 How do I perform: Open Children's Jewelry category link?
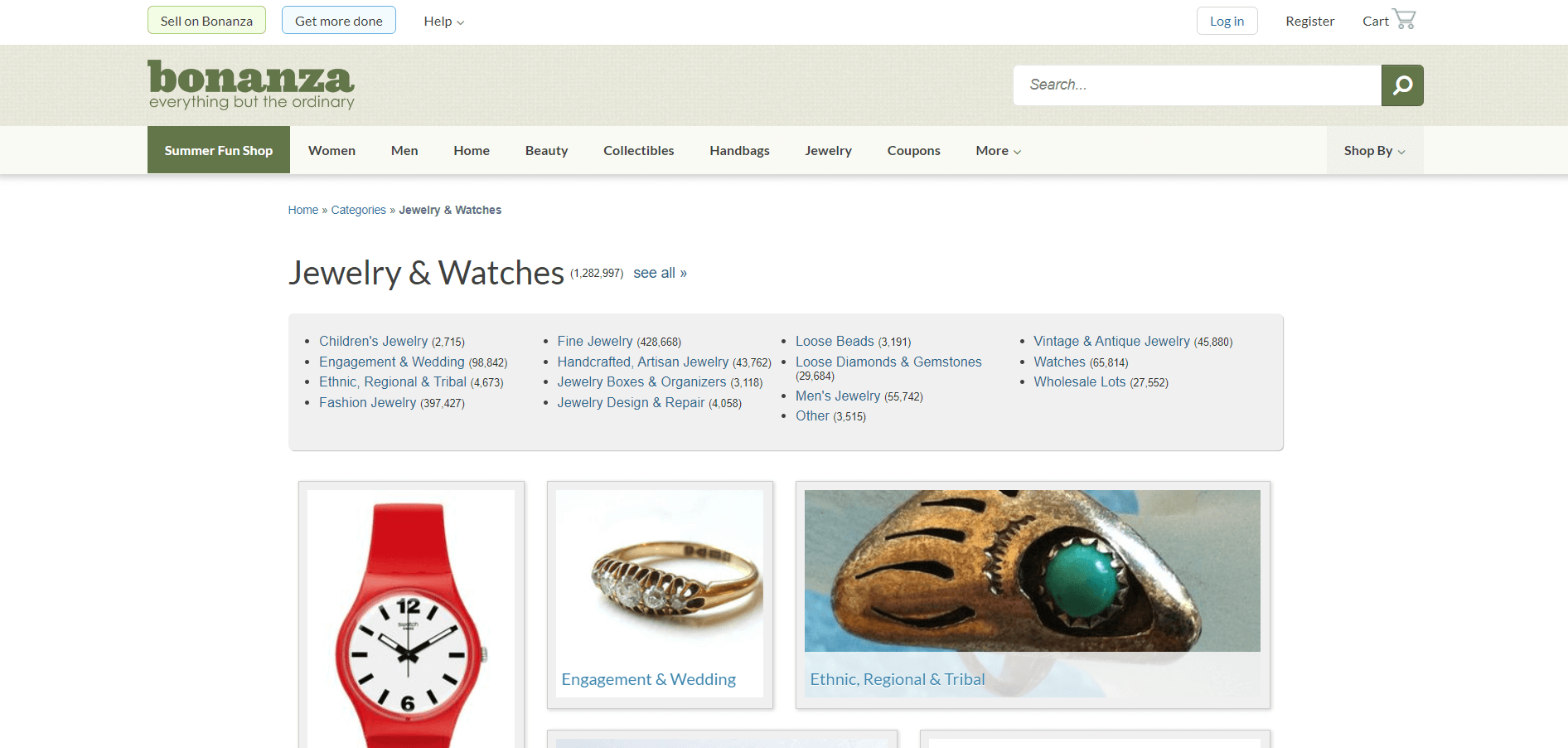click(x=373, y=341)
